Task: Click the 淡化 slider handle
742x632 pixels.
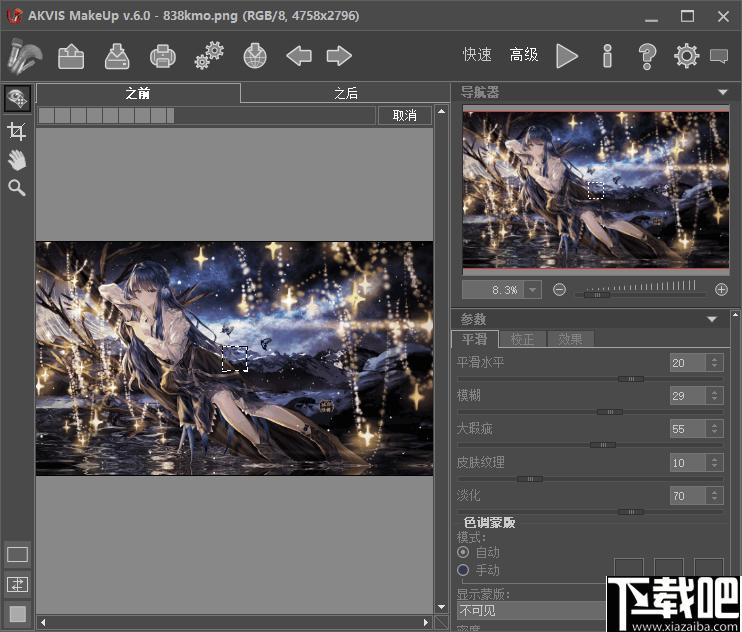Action: [x=631, y=512]
